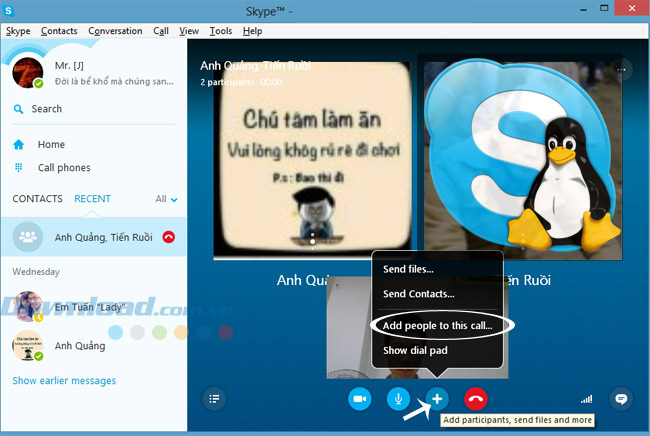Select Anh Quảng conversation name
This screenshot has width=650, height=436.
click(80, 346)
